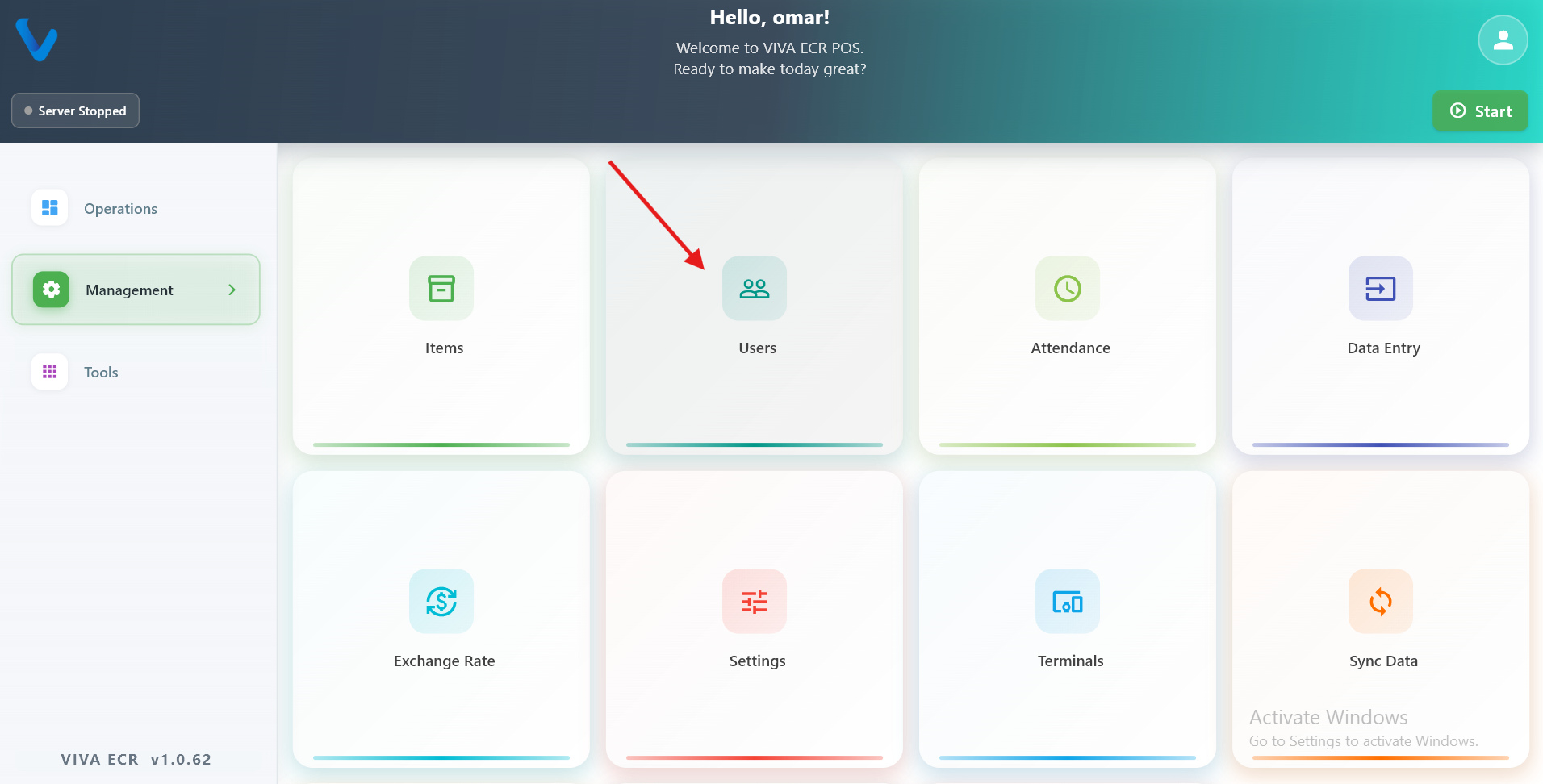Open the Sync Data arrows icon
Image resolution: width=1543 pixels, height=784 pixels.
[1381, 602]
